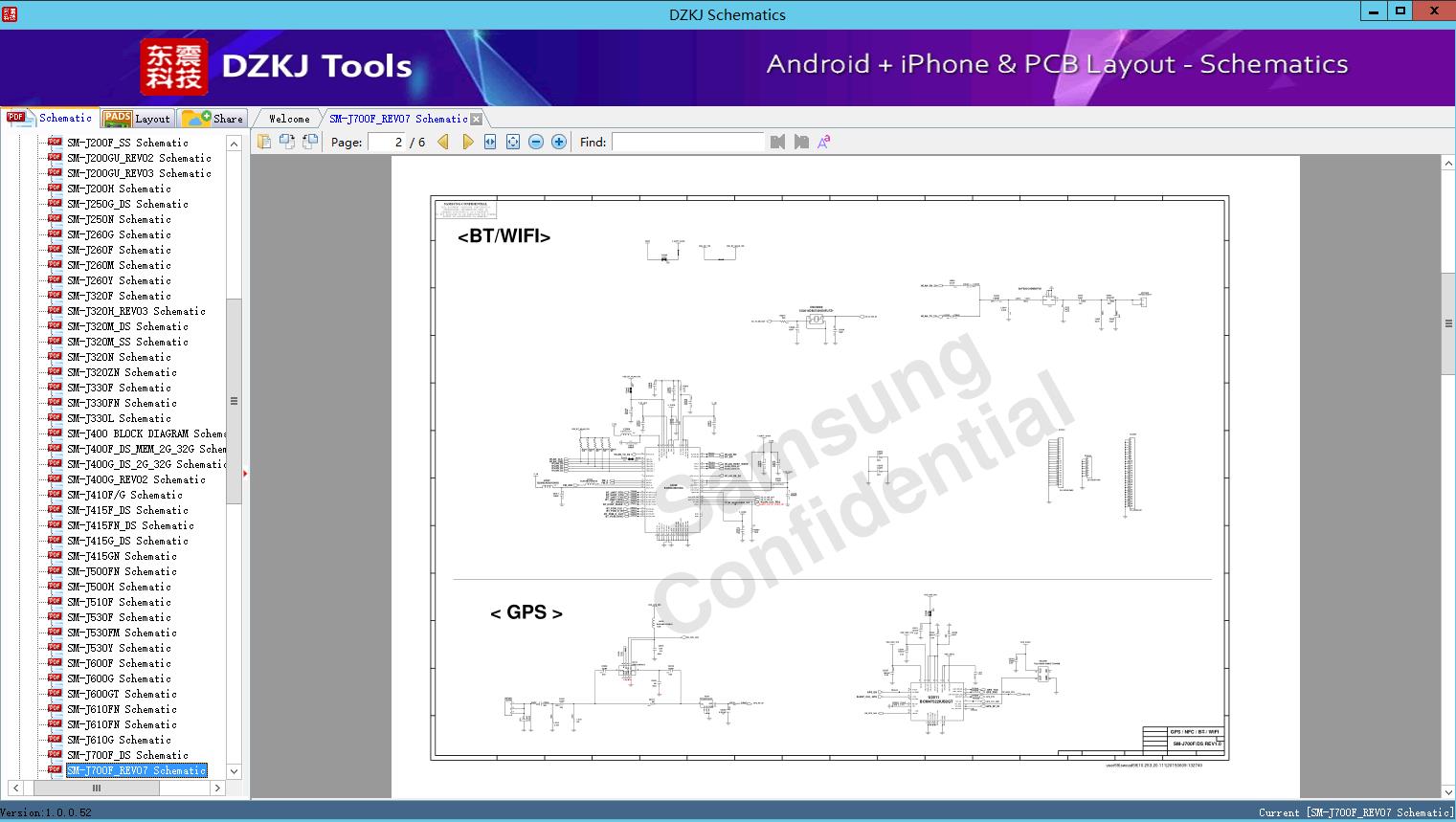Open SM-J320M_SS Schematic

point(127,342)
